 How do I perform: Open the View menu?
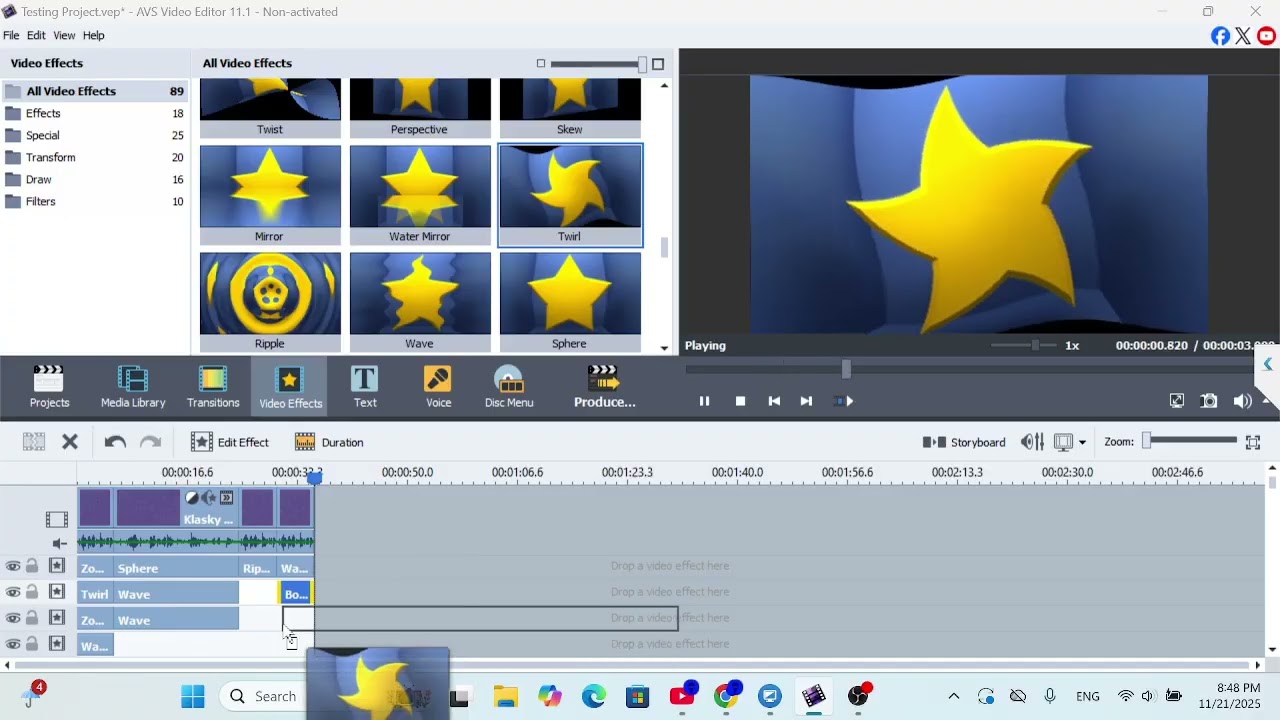64,35
